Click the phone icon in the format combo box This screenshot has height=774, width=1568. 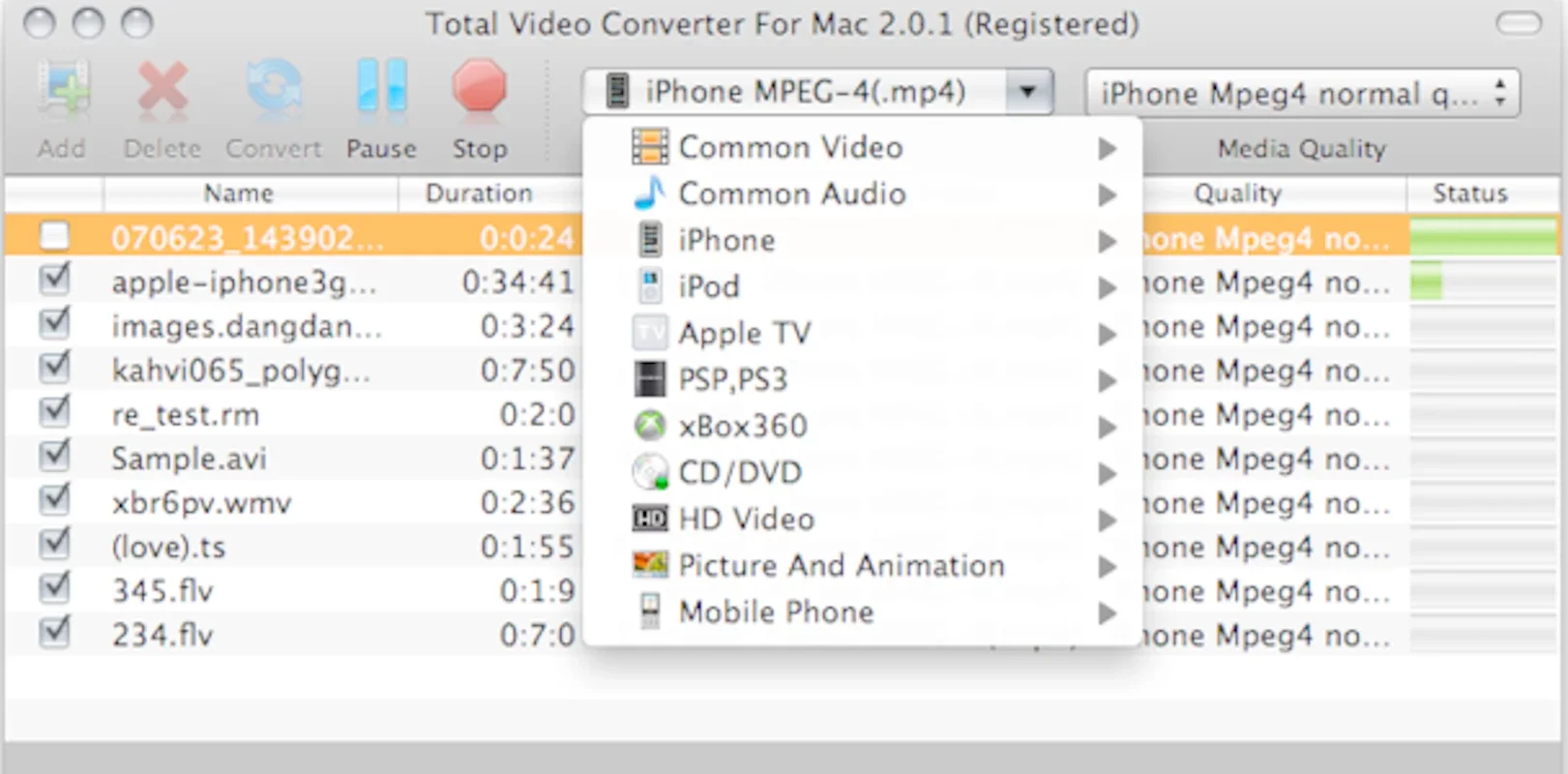(617, 92)
